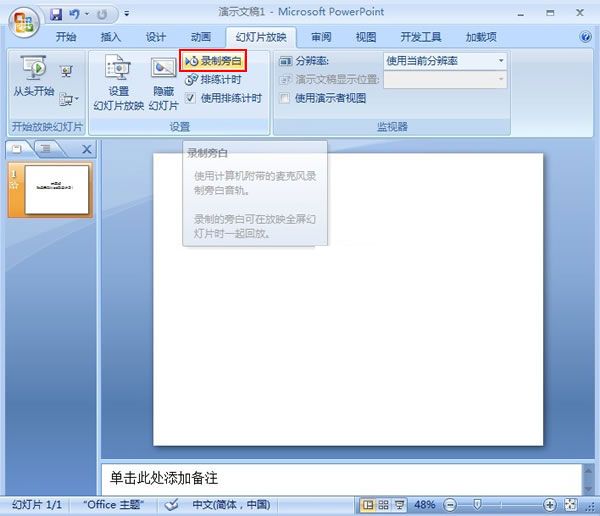Start slideshow with 从头开始 button
The height and width of the screenshot is (516, 600).
34,76
